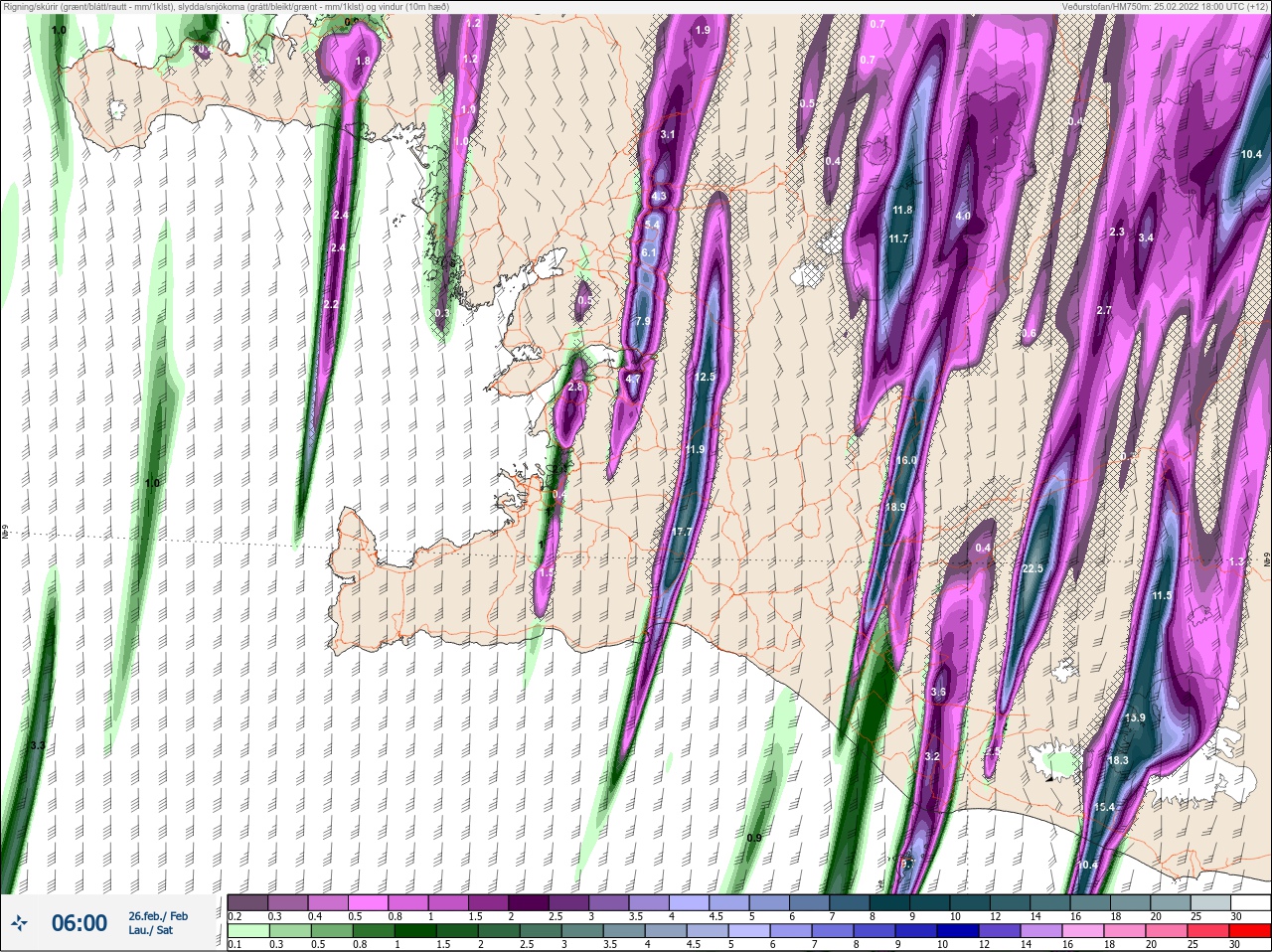Click the 17.7 precipitation value
The width and height of the screenshot is (1272, 952).
pyautogui.click(x=682, y=532)
